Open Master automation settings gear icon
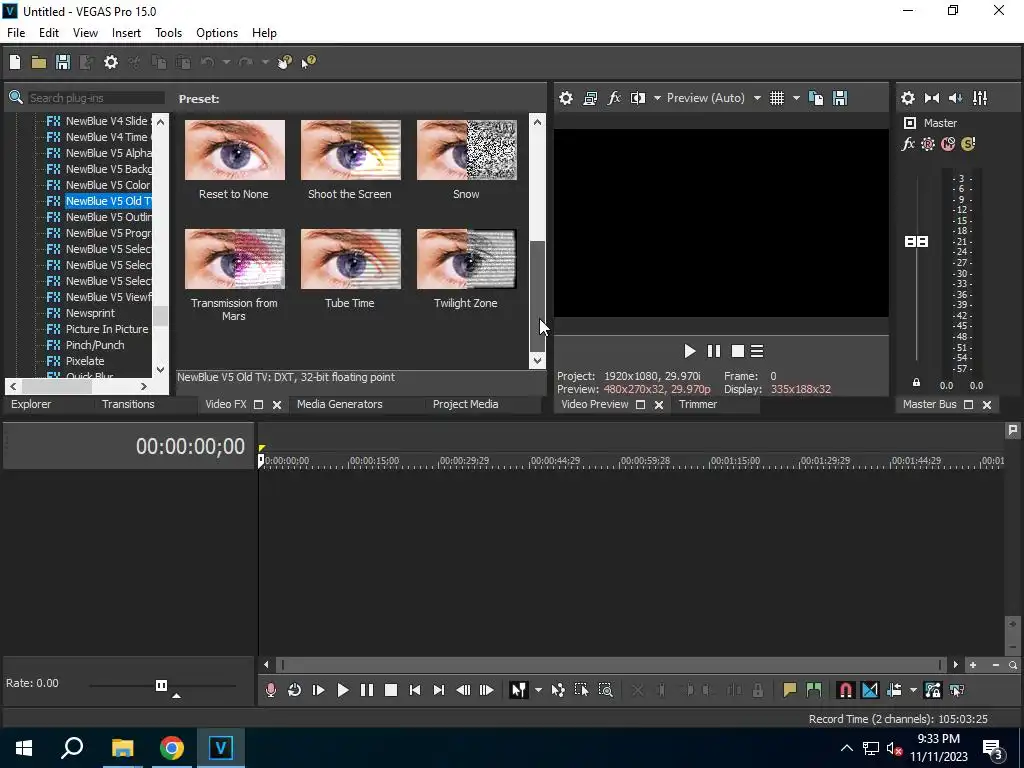Viewport: 1024px width, 768px height. point(928,144)
